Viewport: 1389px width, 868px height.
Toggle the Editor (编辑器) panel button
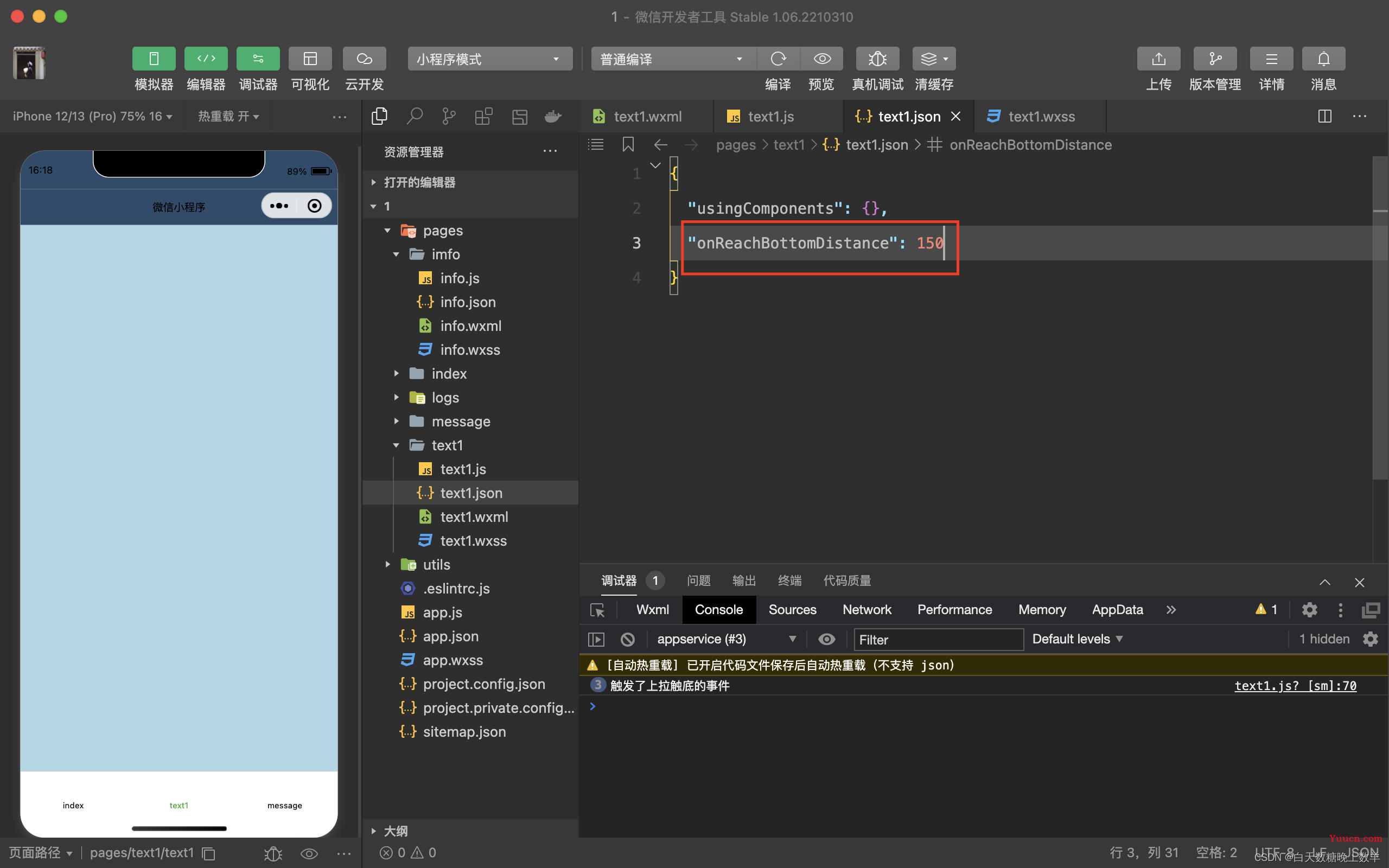[x=206, y=59]
